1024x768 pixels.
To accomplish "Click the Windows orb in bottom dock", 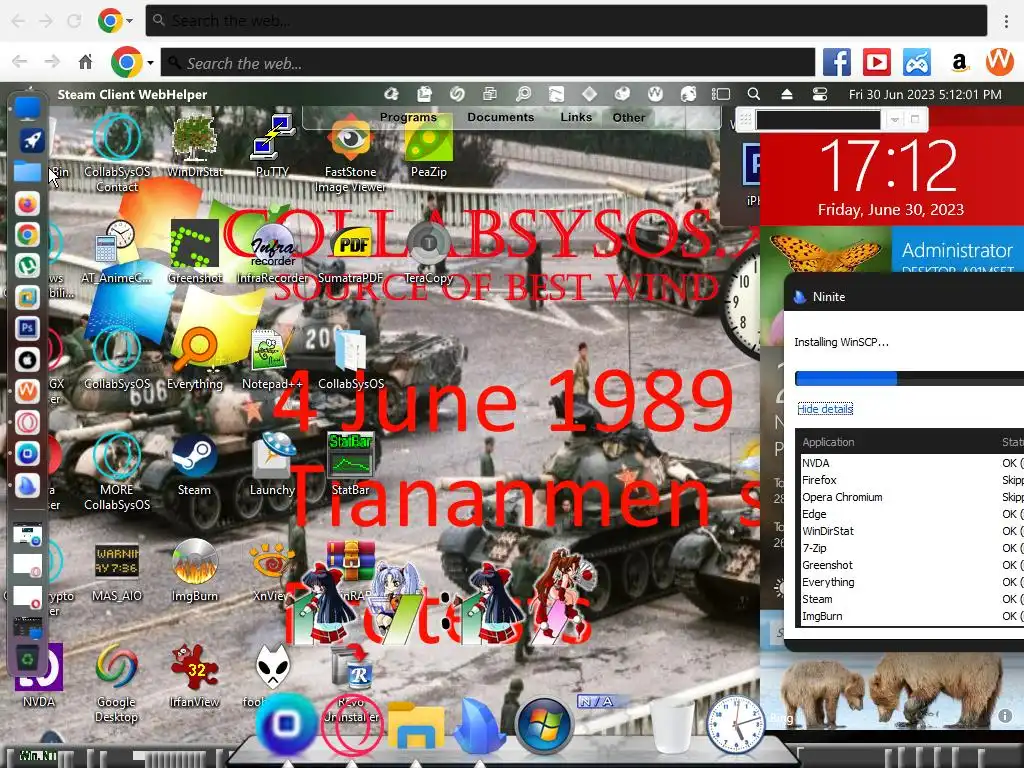I will (x=544, y=726).
